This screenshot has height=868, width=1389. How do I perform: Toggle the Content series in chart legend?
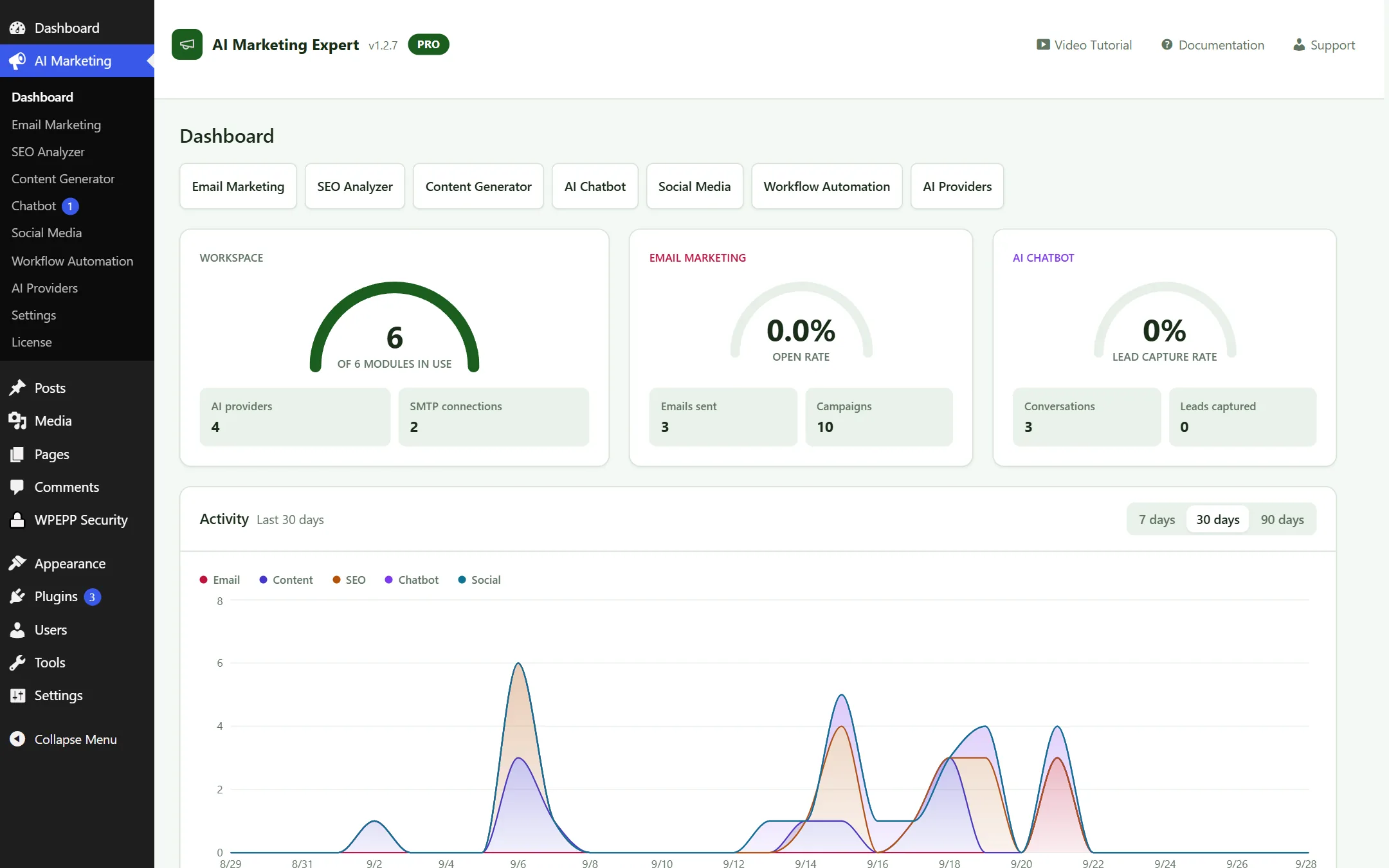click(x=286, y=579)
